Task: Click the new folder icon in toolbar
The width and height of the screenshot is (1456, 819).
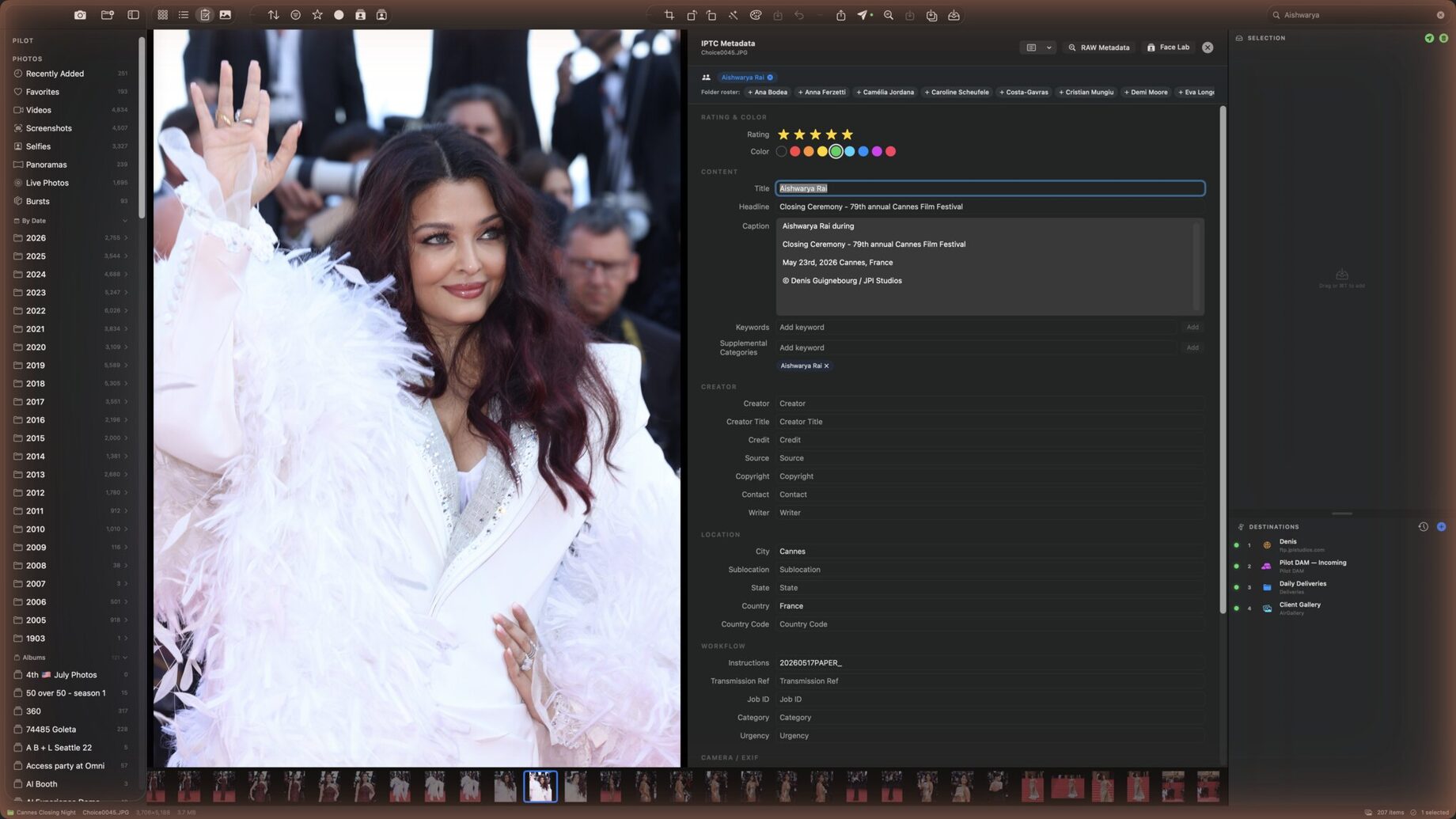Action: pyautogui.click(x=107, y=15)
